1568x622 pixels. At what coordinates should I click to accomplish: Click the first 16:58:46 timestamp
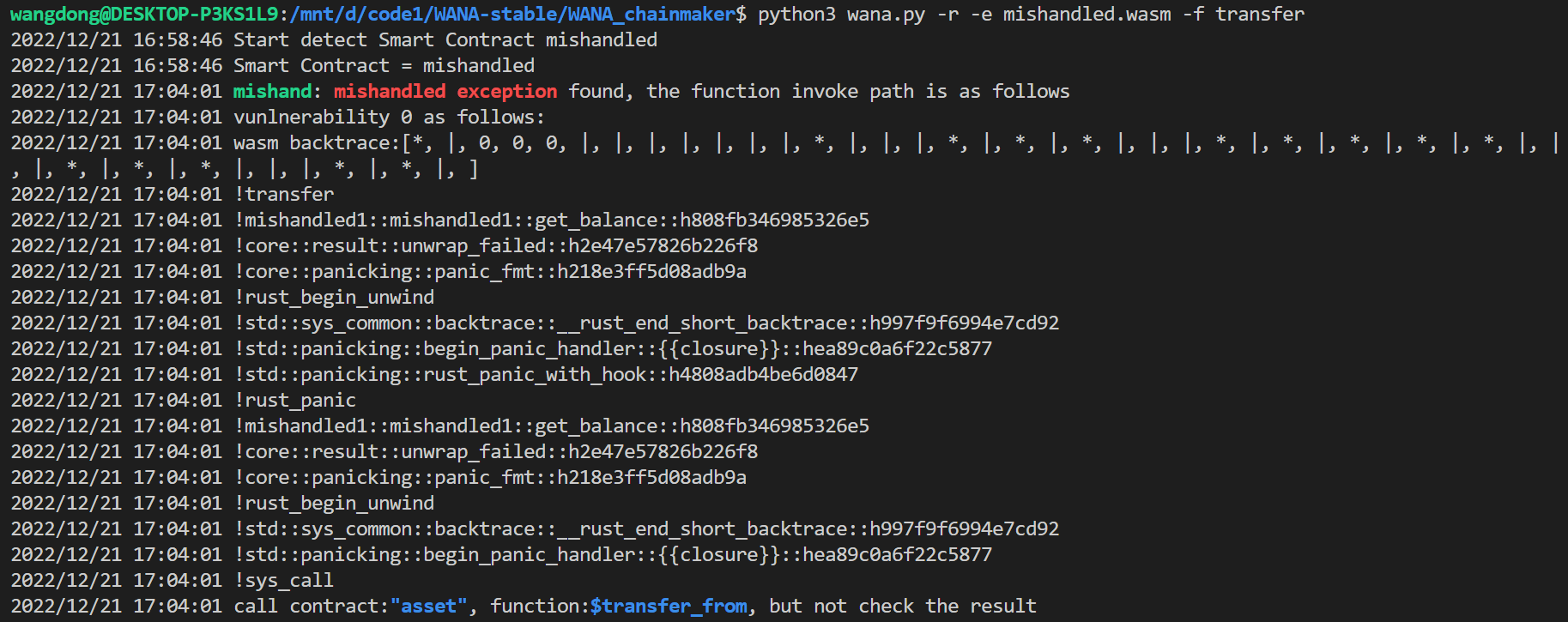pos(178,40)
